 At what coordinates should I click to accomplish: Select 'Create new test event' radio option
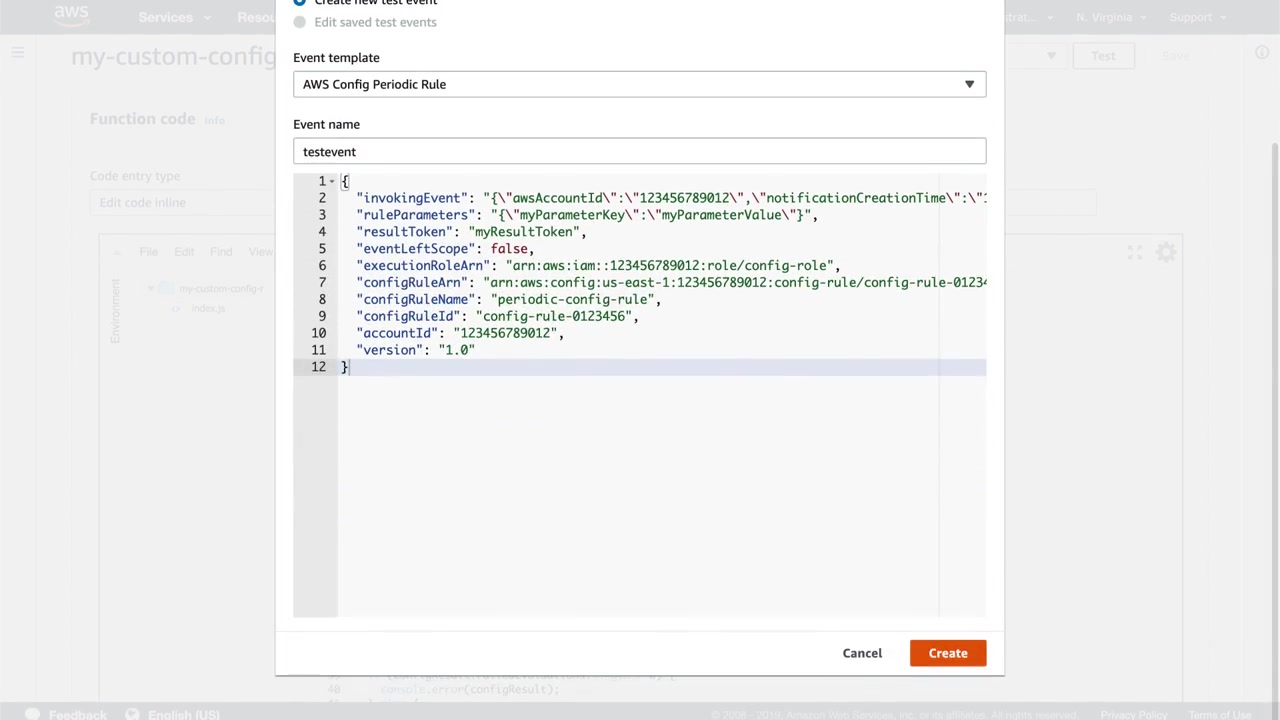coord(300,3)
